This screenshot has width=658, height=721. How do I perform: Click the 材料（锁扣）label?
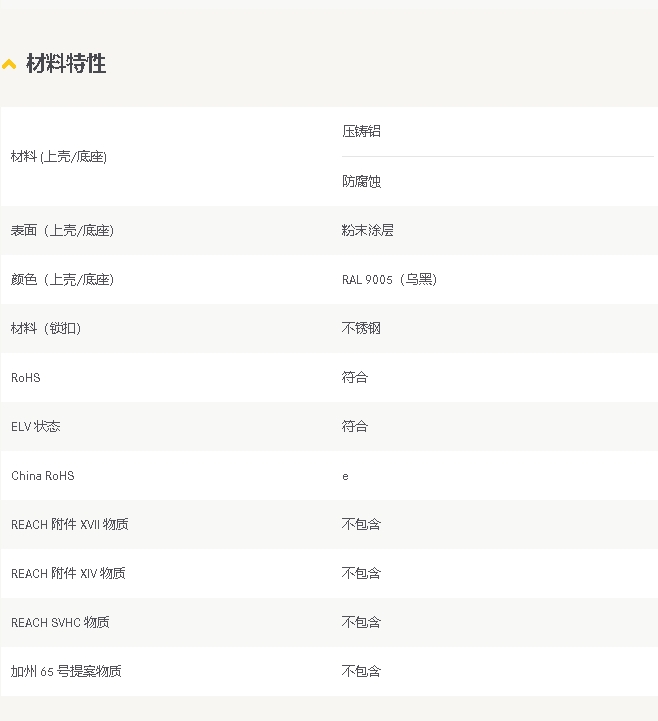tap(46, 328)
